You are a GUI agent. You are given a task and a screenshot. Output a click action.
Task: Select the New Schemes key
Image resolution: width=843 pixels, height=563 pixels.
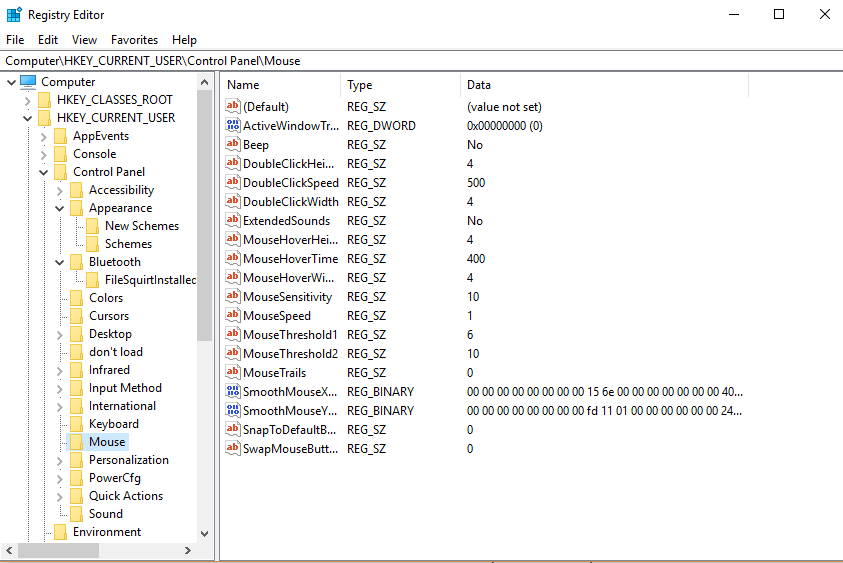coord(142,226)
